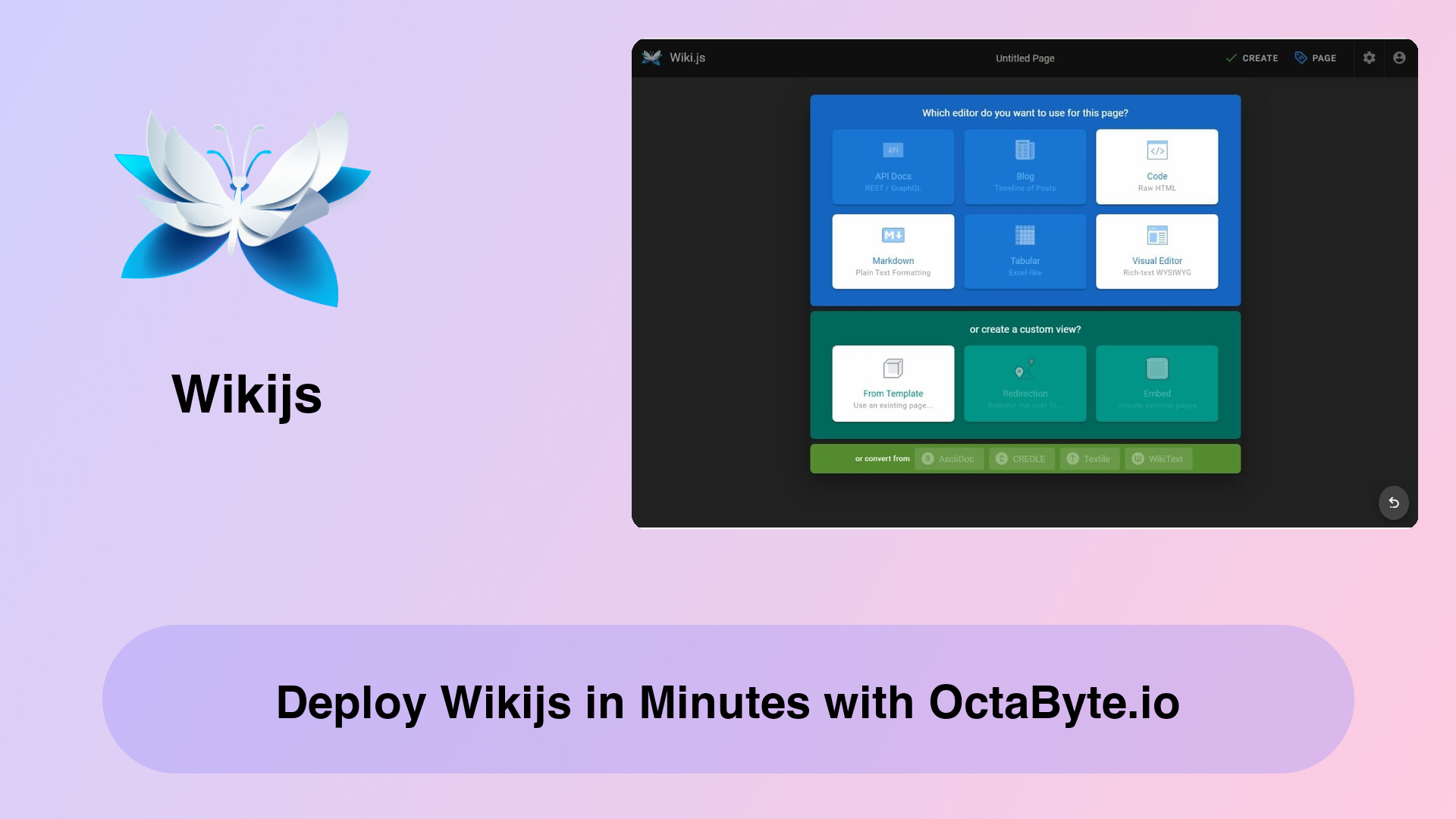Convert from WikiText format
This screenshot has width=1456, height=819.
pyautogui.click(x=1157, y=458)
